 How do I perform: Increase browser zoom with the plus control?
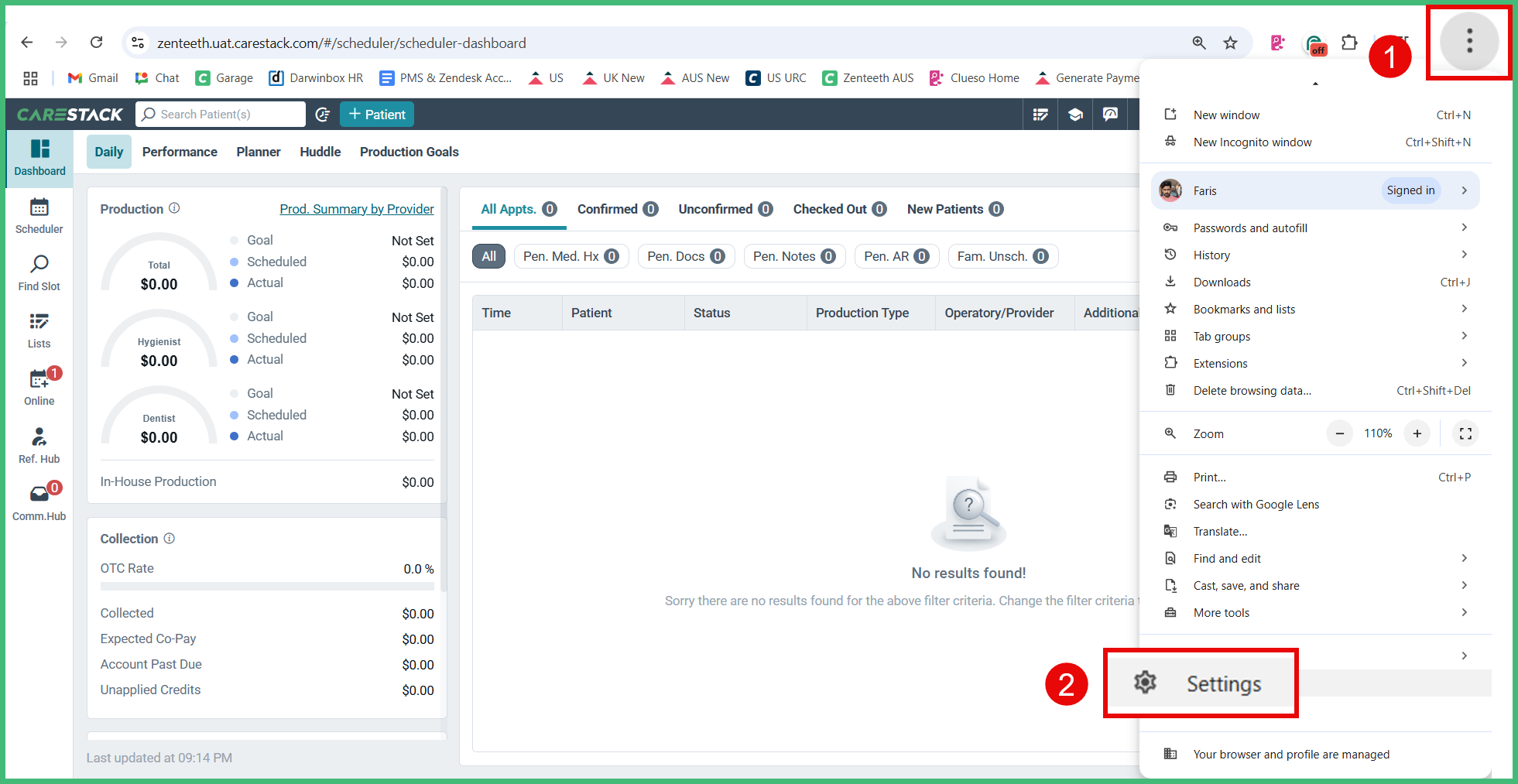1417,433
